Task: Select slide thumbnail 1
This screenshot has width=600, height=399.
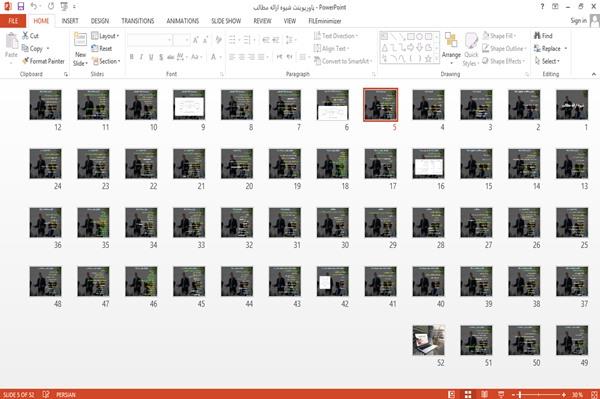Action: coord(572,105)
